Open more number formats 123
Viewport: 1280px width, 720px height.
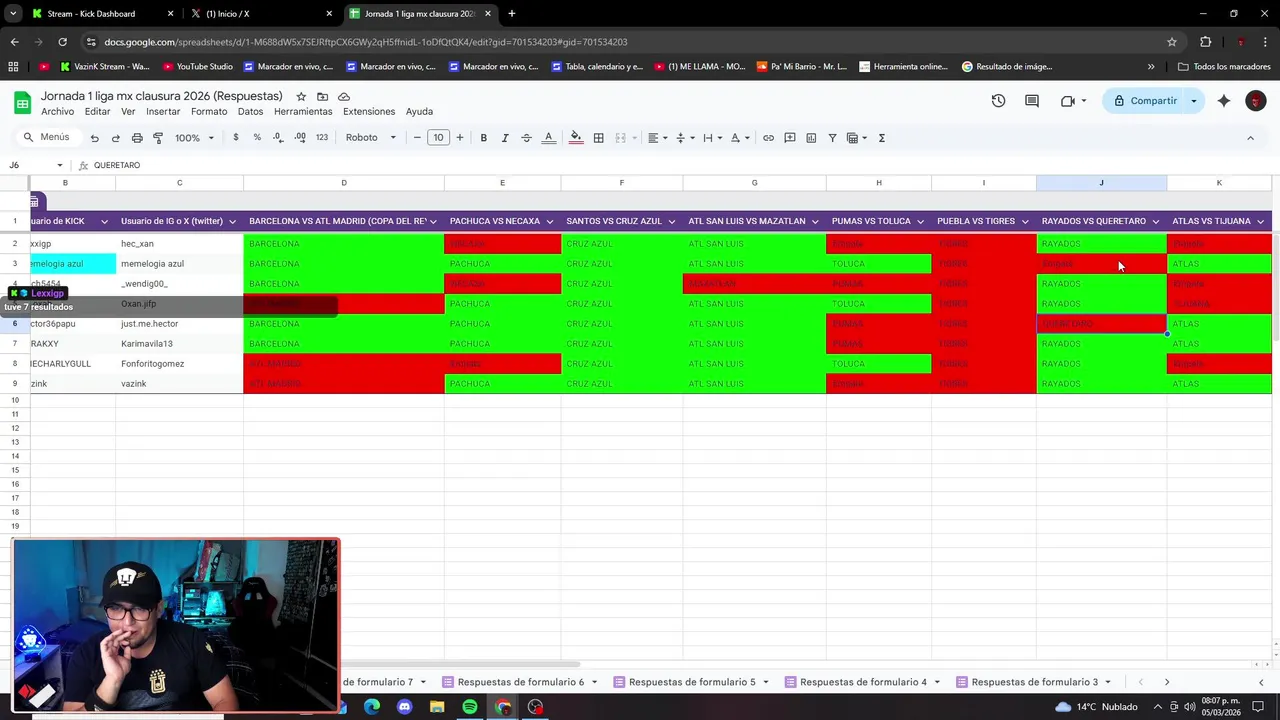coord(321,138)
